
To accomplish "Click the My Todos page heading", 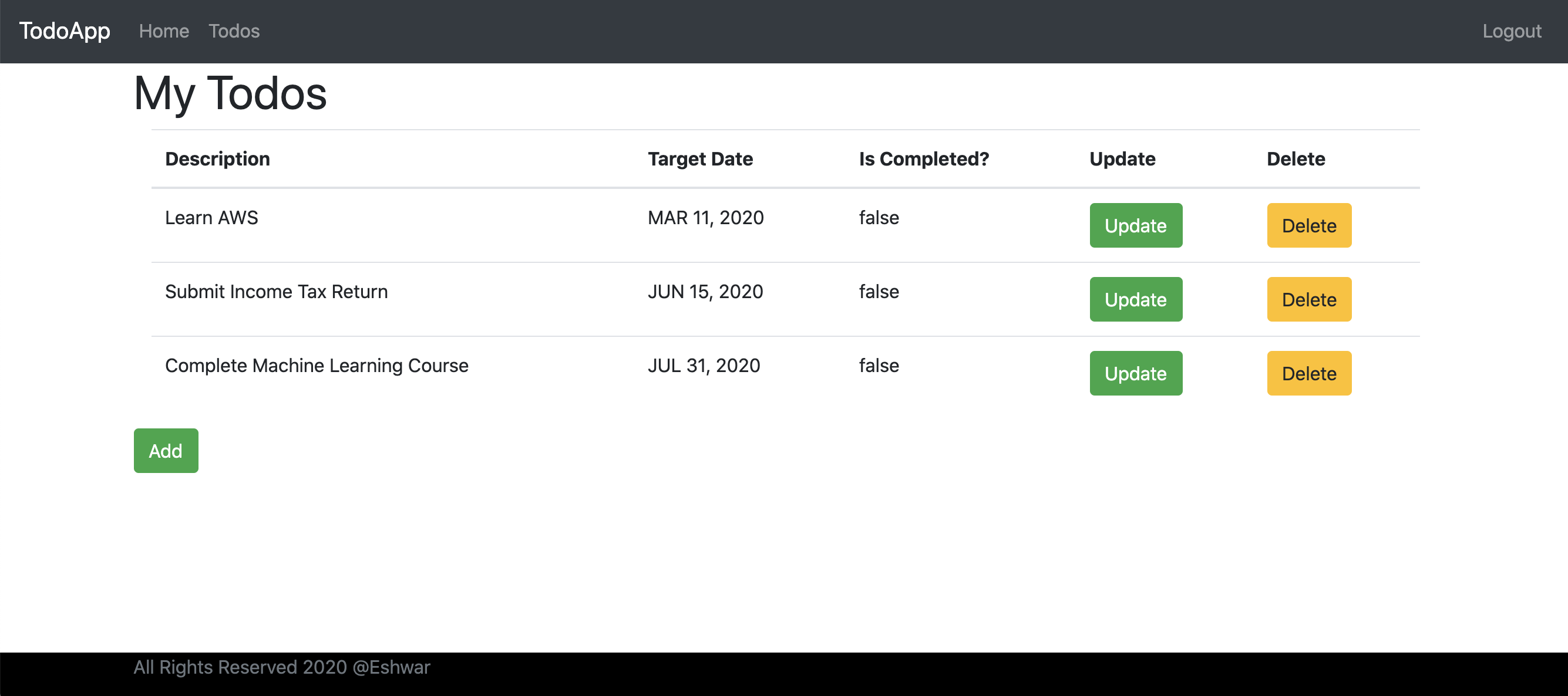I will [x=230, y=94].
